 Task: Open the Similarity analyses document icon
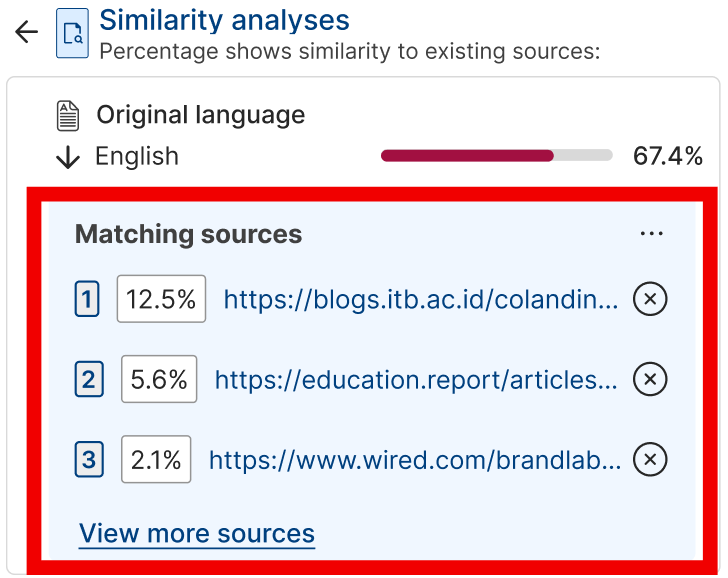coord(72,33)
